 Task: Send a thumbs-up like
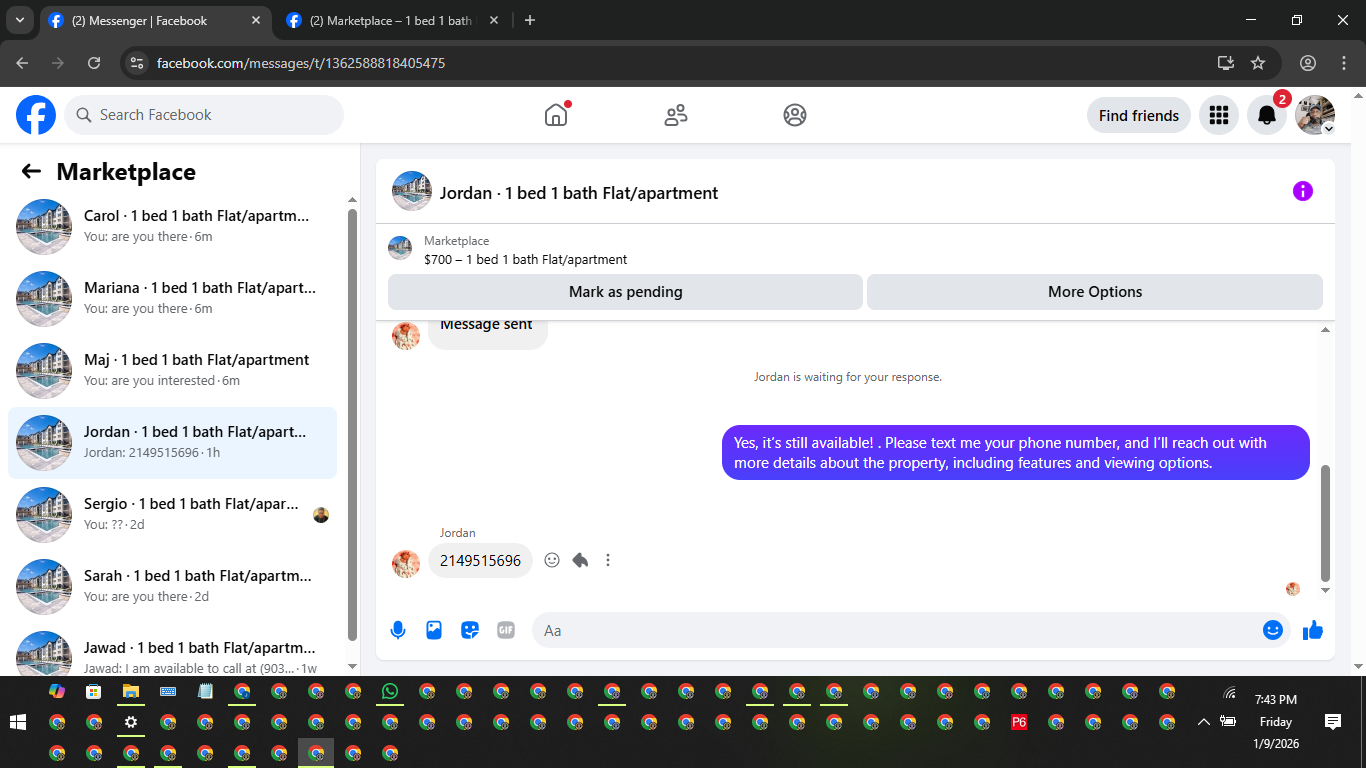(1313, 630)
